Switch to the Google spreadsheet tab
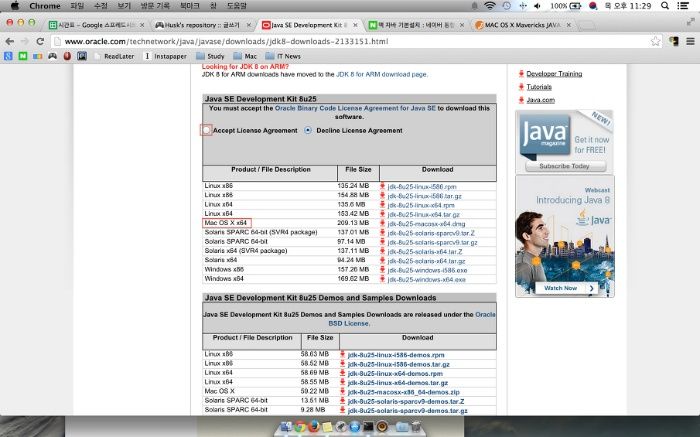This screenshot has width=700, height=437. click(x=96, y=25)
